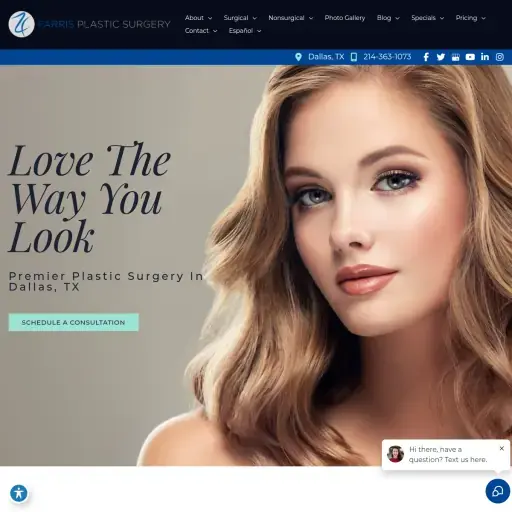Screen dimensions: 512x512
Task: Open the YouTube icon
Action: 470,57
